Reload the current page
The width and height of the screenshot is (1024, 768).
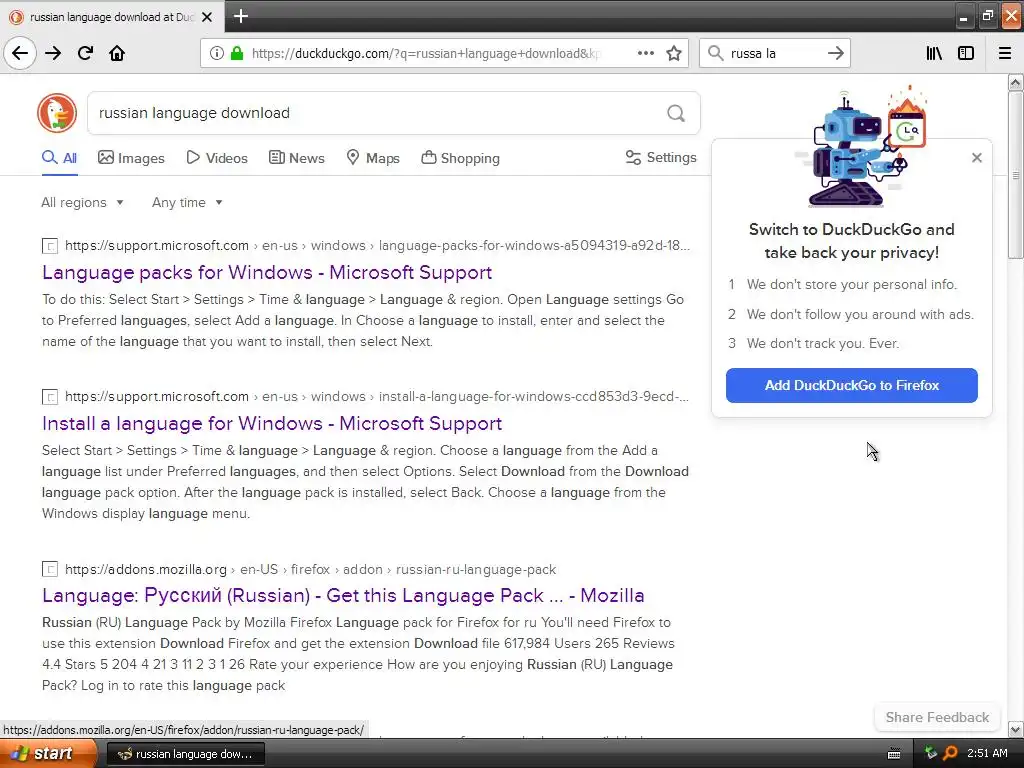(85, 53)
